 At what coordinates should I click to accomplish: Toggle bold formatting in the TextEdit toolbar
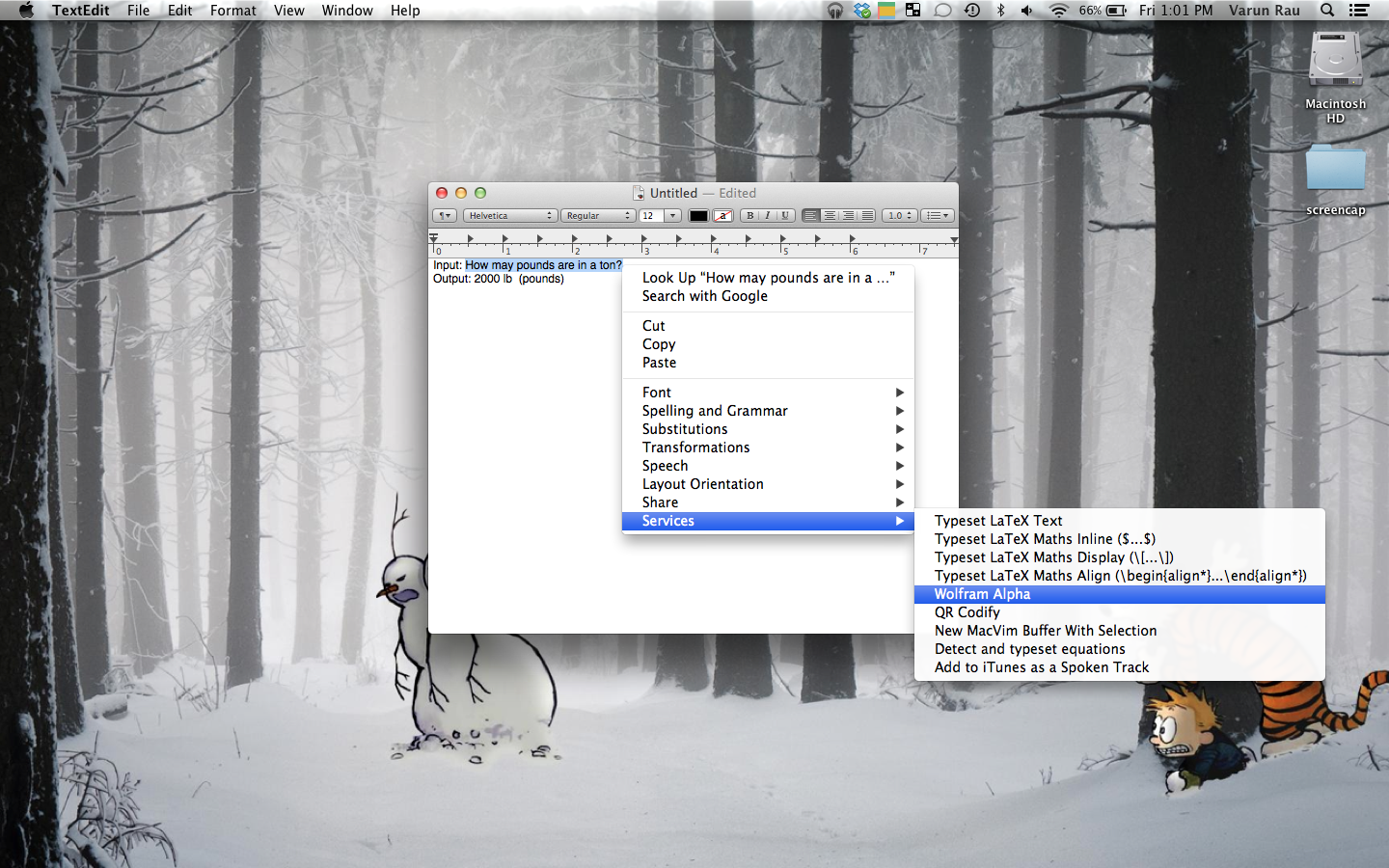[x=749, y=216]
